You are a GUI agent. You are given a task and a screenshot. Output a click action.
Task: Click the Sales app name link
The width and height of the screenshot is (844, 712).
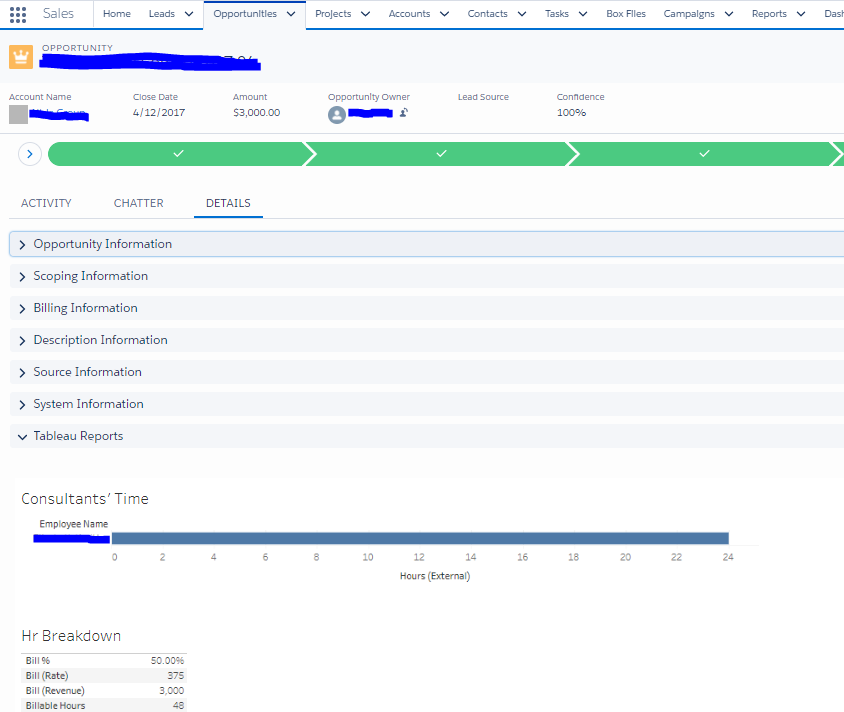pos(59,14)
